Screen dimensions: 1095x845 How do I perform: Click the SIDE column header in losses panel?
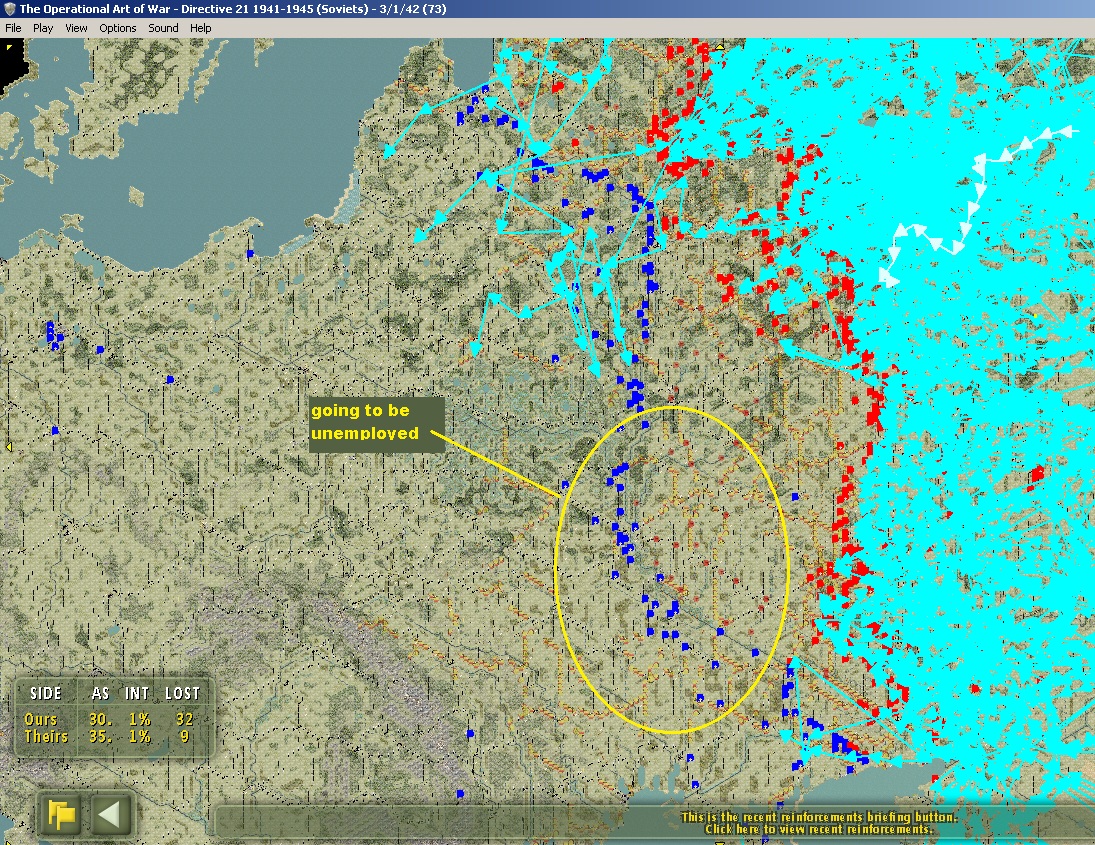tap(46, 693)
